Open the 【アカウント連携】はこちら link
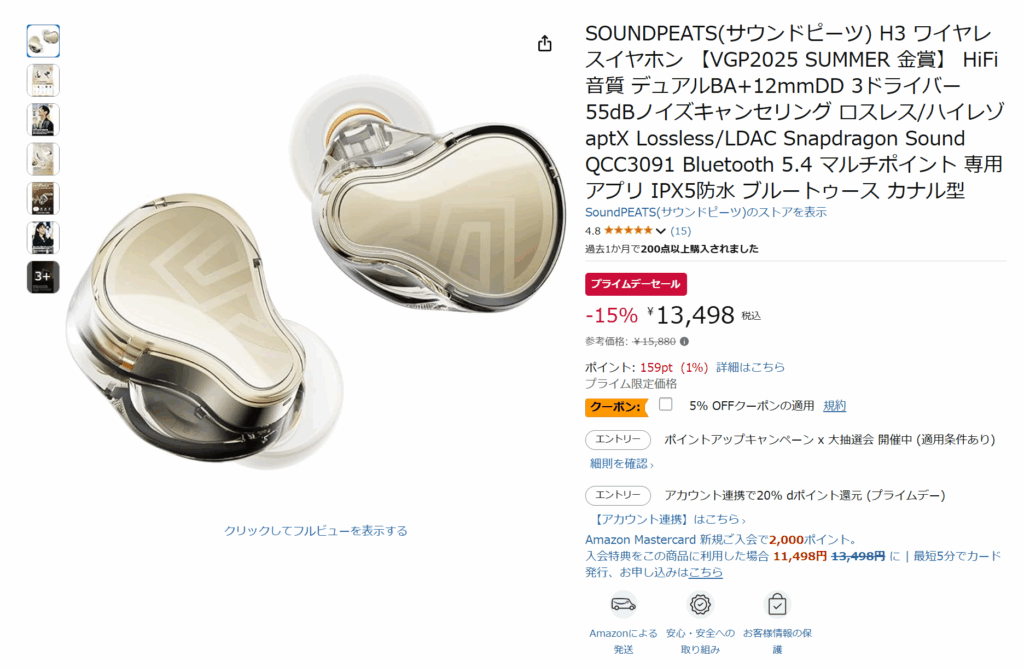The height and width of the screenshot is (668, 1024). [x=667, y=519]
